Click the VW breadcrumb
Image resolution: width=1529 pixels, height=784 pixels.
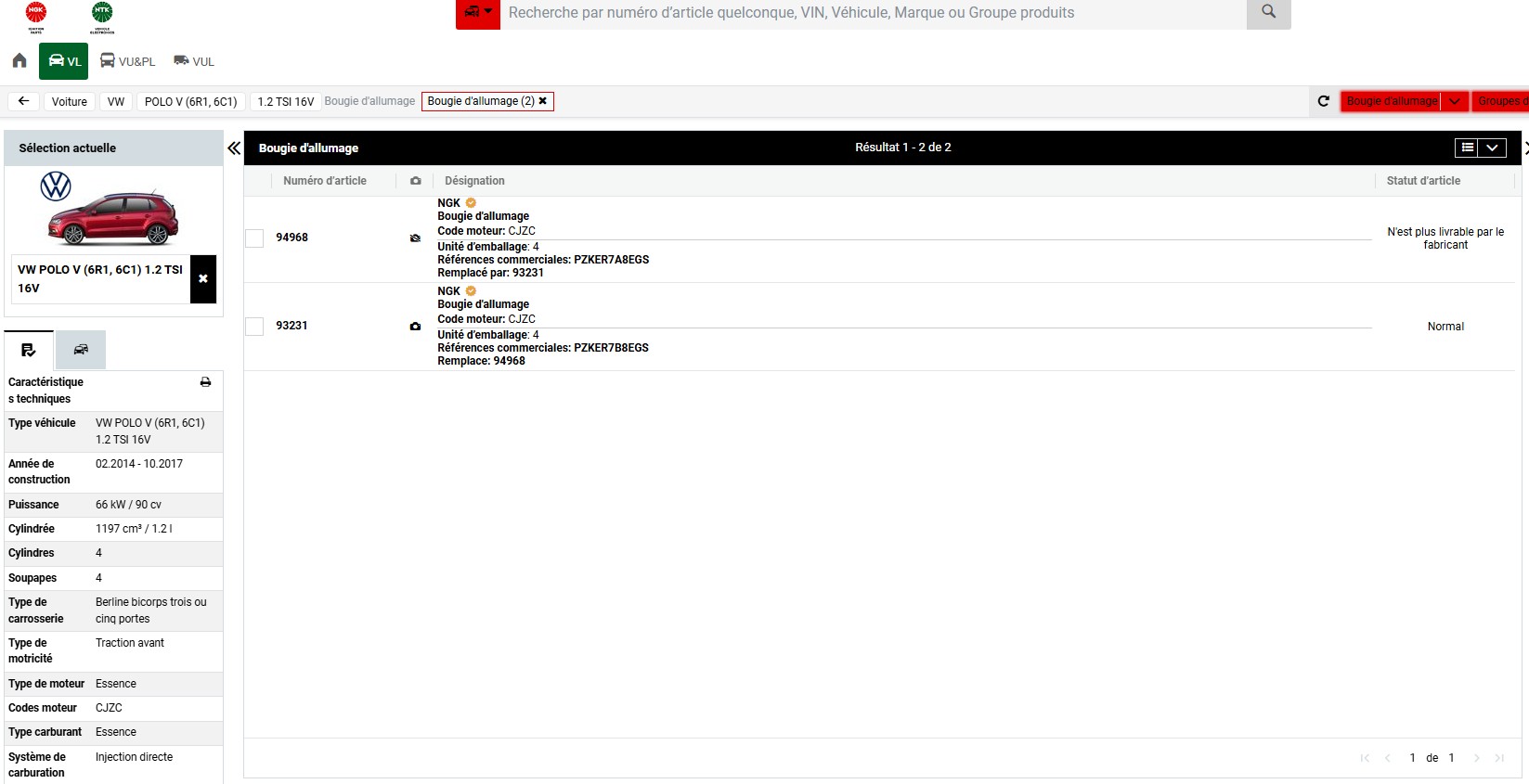pyautogui.click(x=116, y=102)
